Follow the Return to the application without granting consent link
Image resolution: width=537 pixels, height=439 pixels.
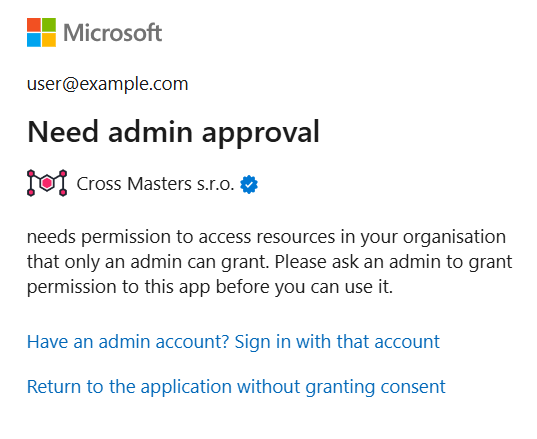[x=236, y=387]
